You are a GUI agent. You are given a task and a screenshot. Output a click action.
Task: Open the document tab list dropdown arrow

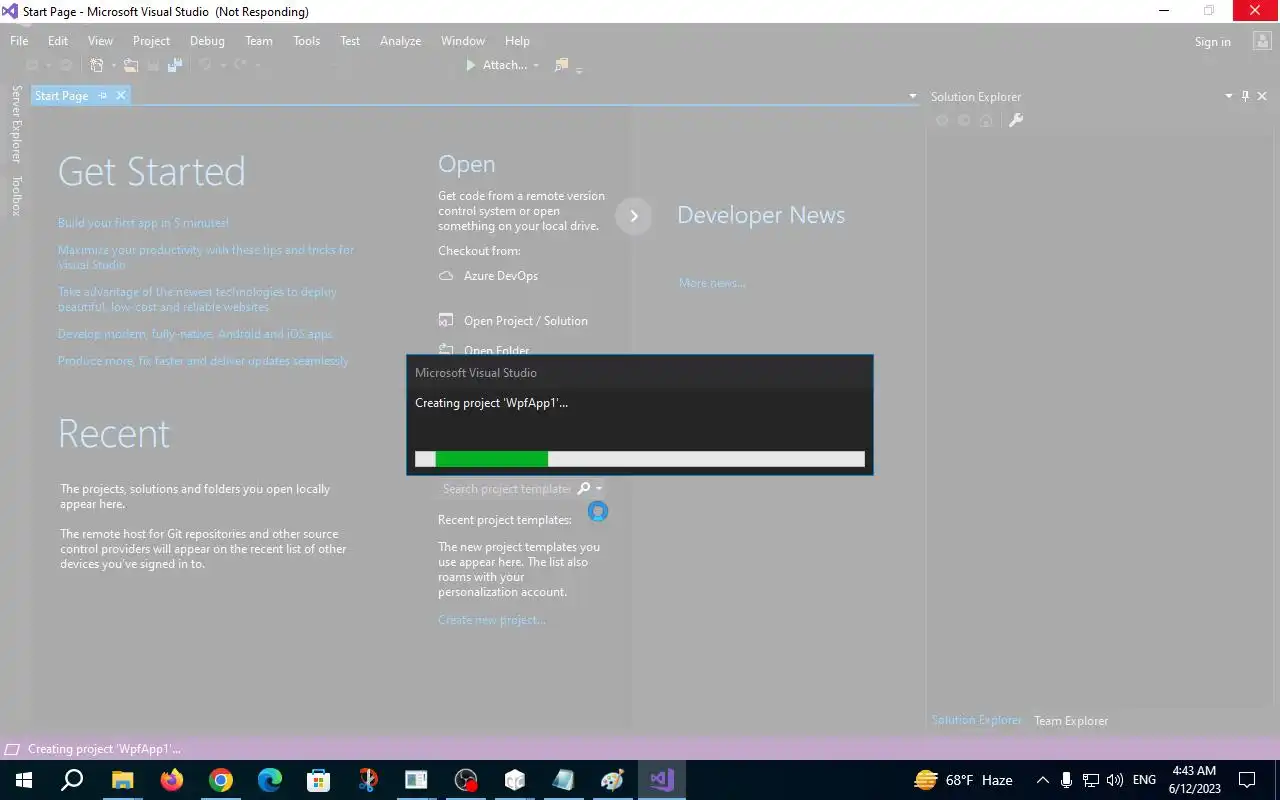coord(912,96)
